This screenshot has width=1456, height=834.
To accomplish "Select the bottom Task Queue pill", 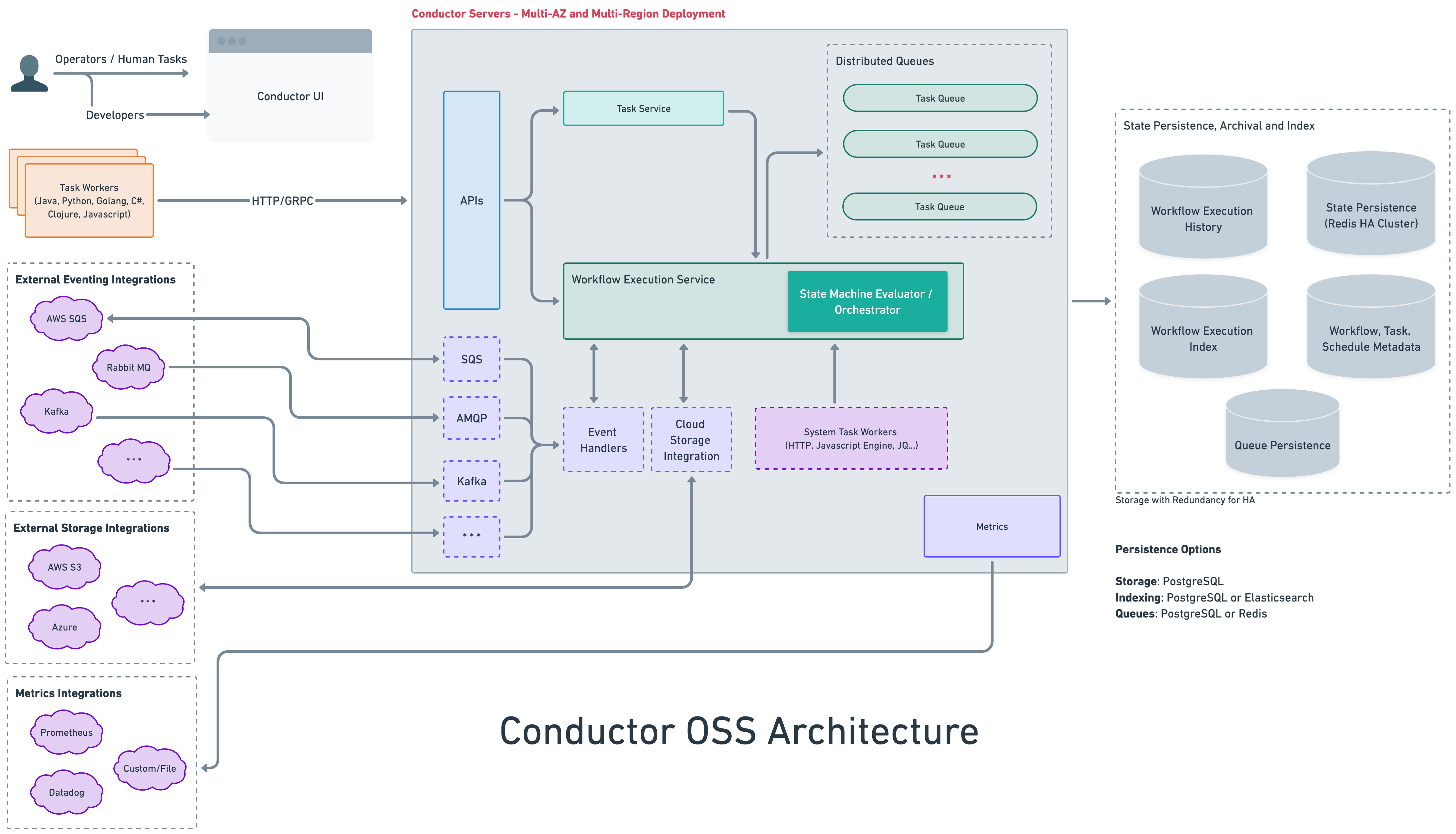I will 939,207.
